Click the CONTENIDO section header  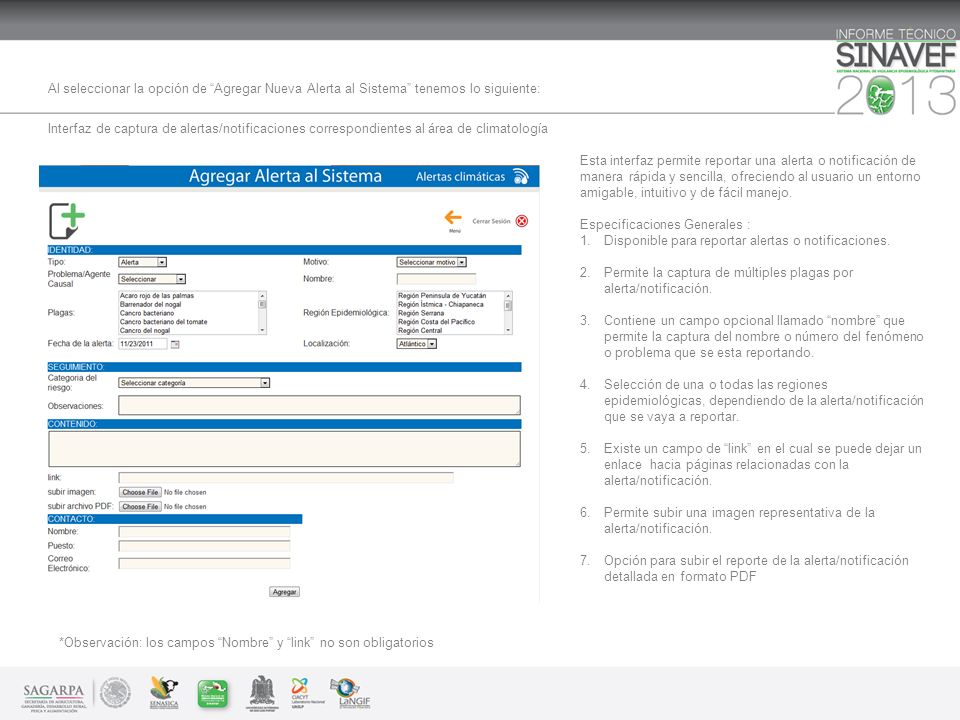(284, 424)
